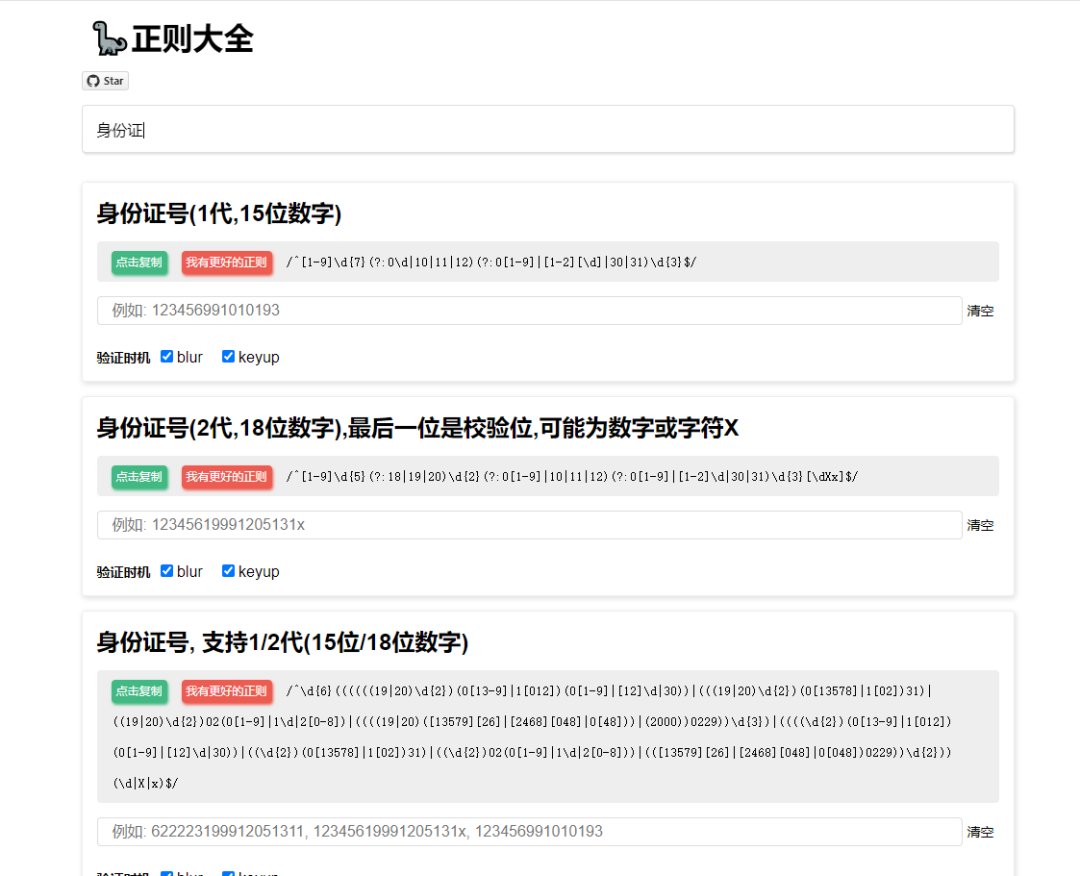Click the test input starting with 622223199912051311
The image size is (1080, 876).
pos(529,832)
